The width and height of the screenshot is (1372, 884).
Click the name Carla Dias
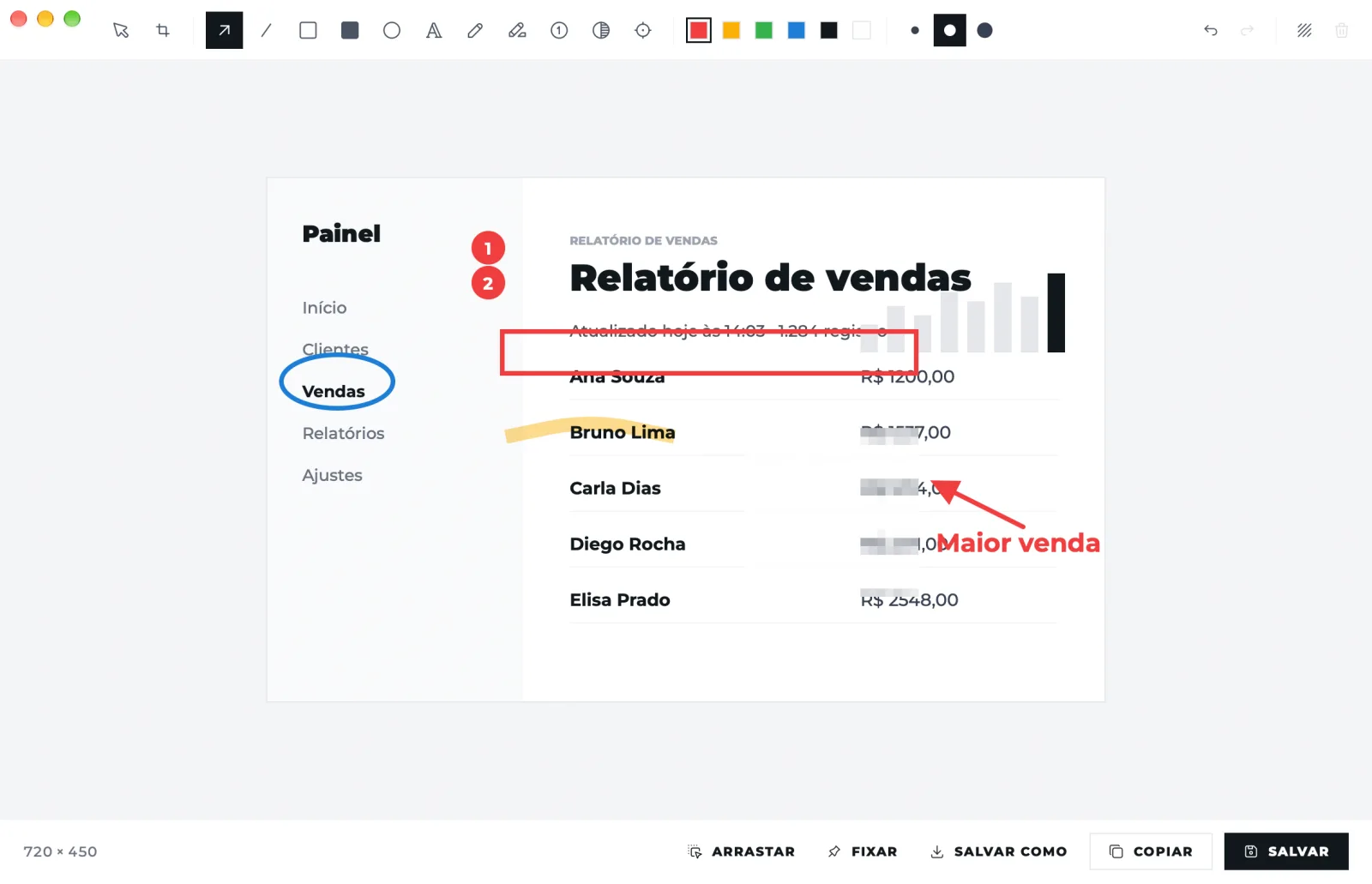[x=615, y=488]
